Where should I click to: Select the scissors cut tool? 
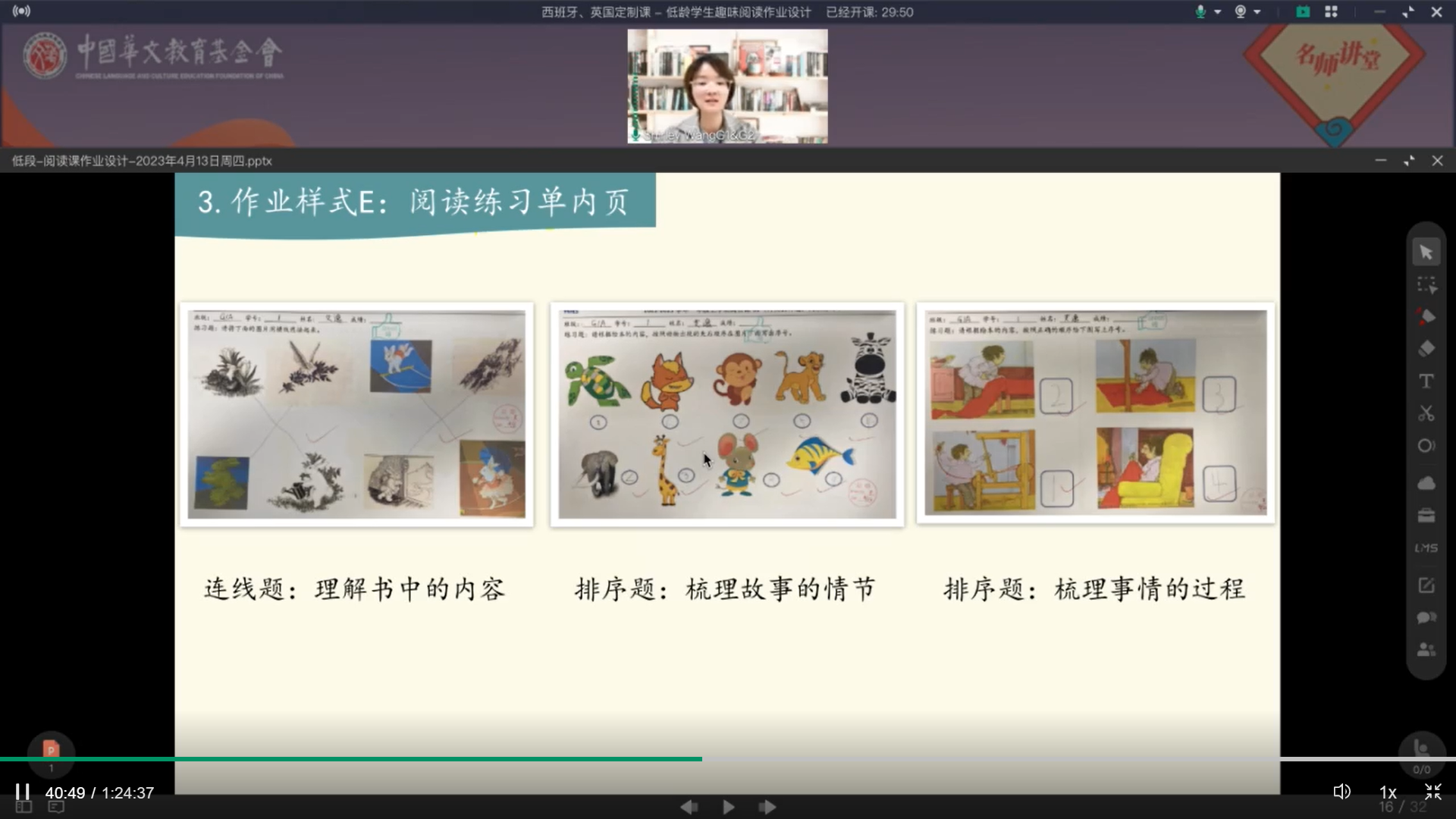1426,413
